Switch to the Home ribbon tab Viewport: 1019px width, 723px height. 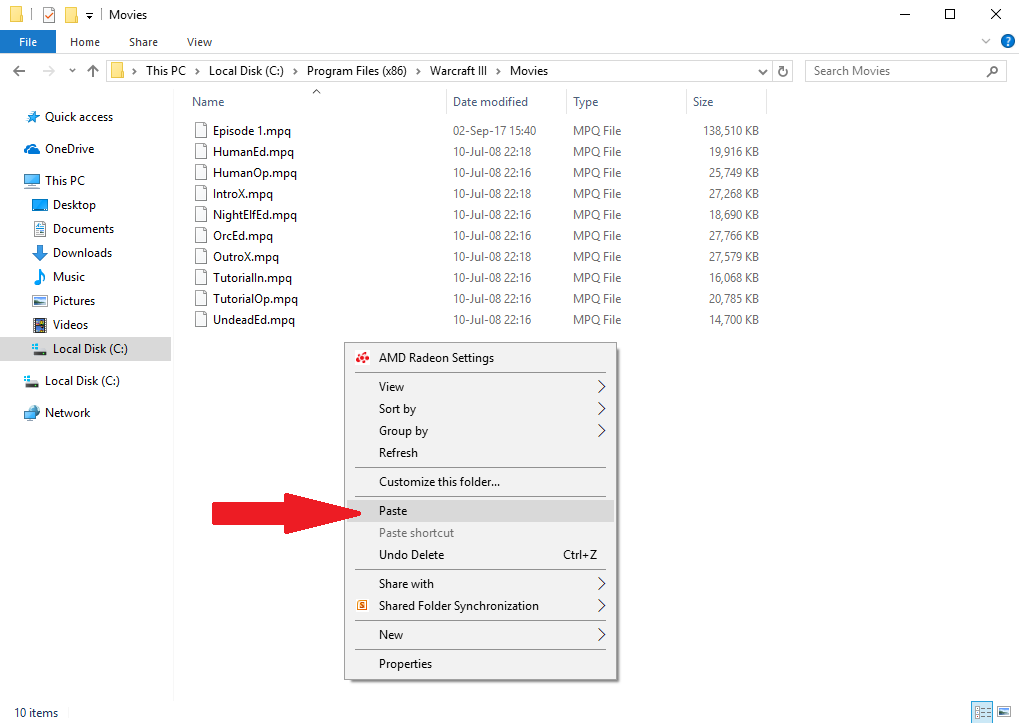click(85, 42)
